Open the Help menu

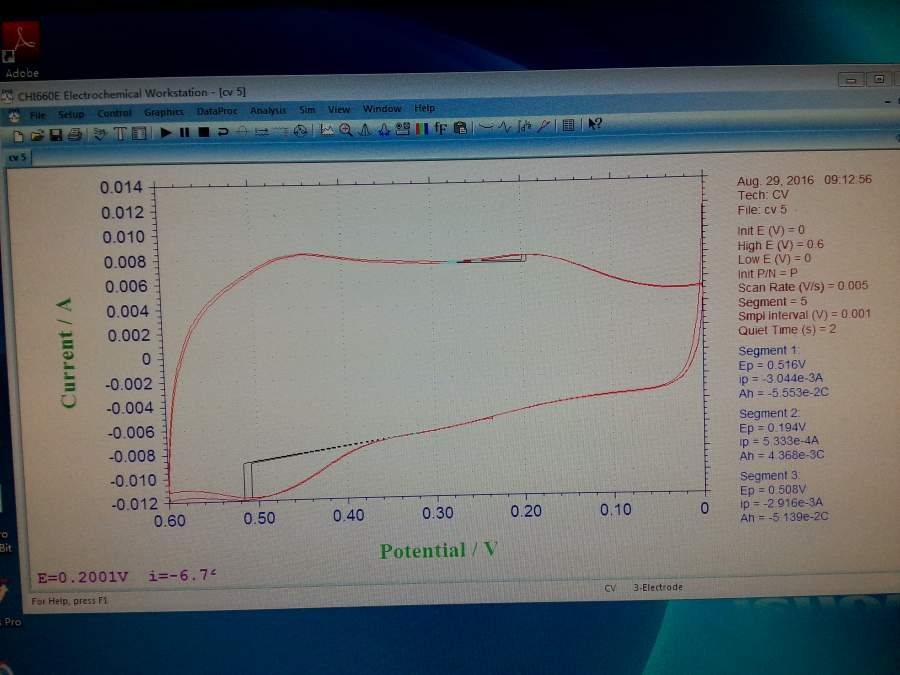[425, 107]
